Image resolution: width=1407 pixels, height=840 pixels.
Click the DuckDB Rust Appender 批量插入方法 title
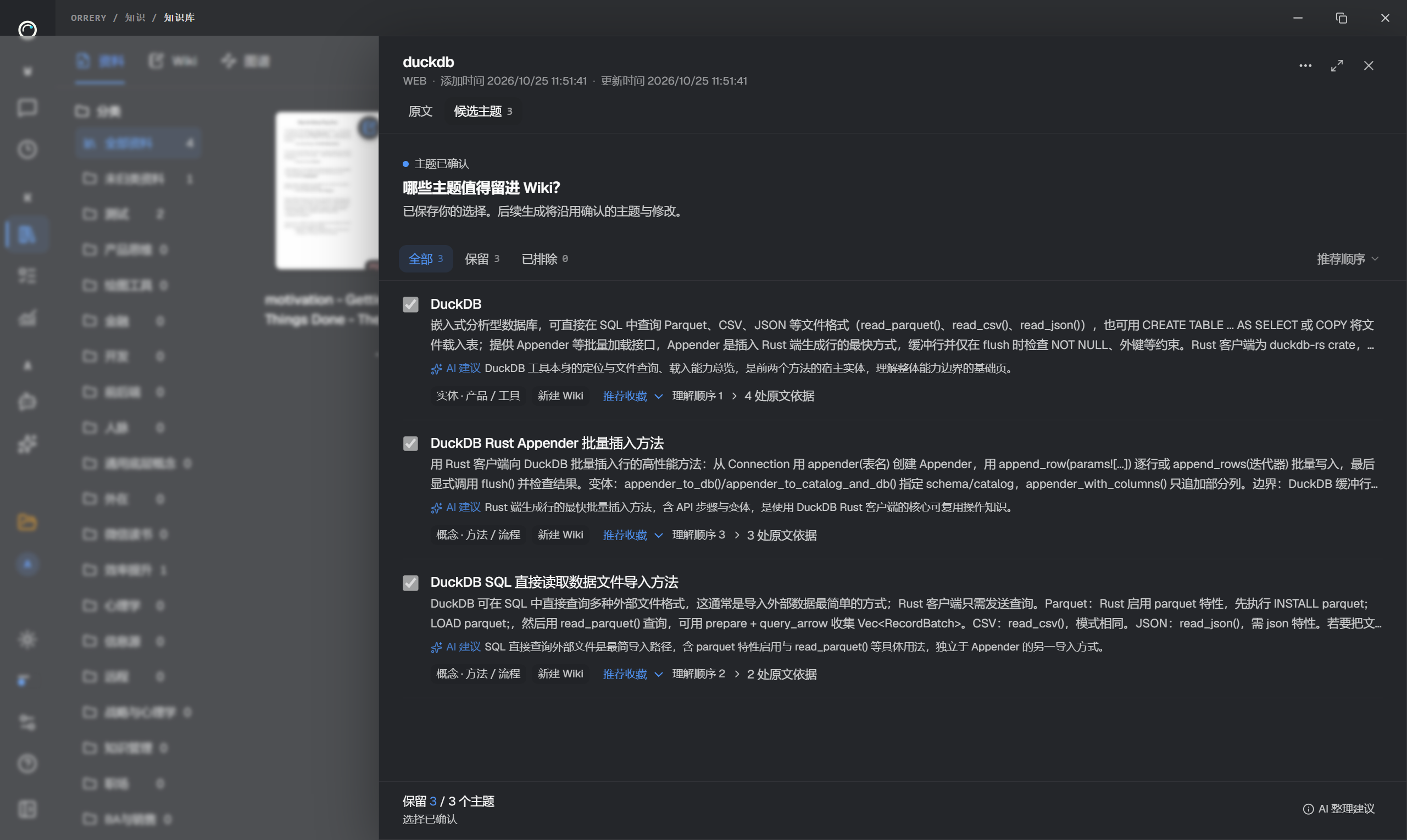click(547, 443)
